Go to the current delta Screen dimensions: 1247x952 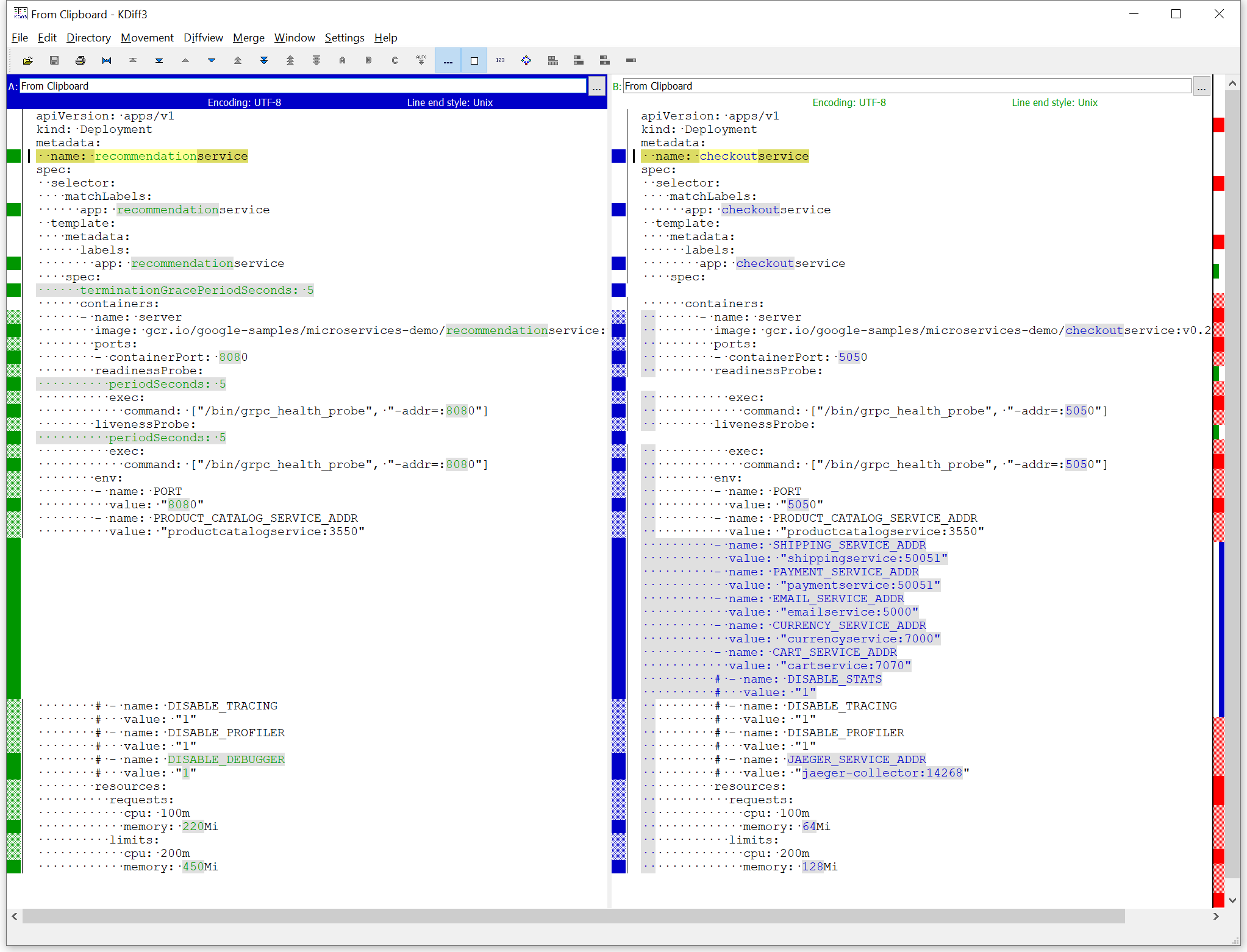click(x=106, y=60)
